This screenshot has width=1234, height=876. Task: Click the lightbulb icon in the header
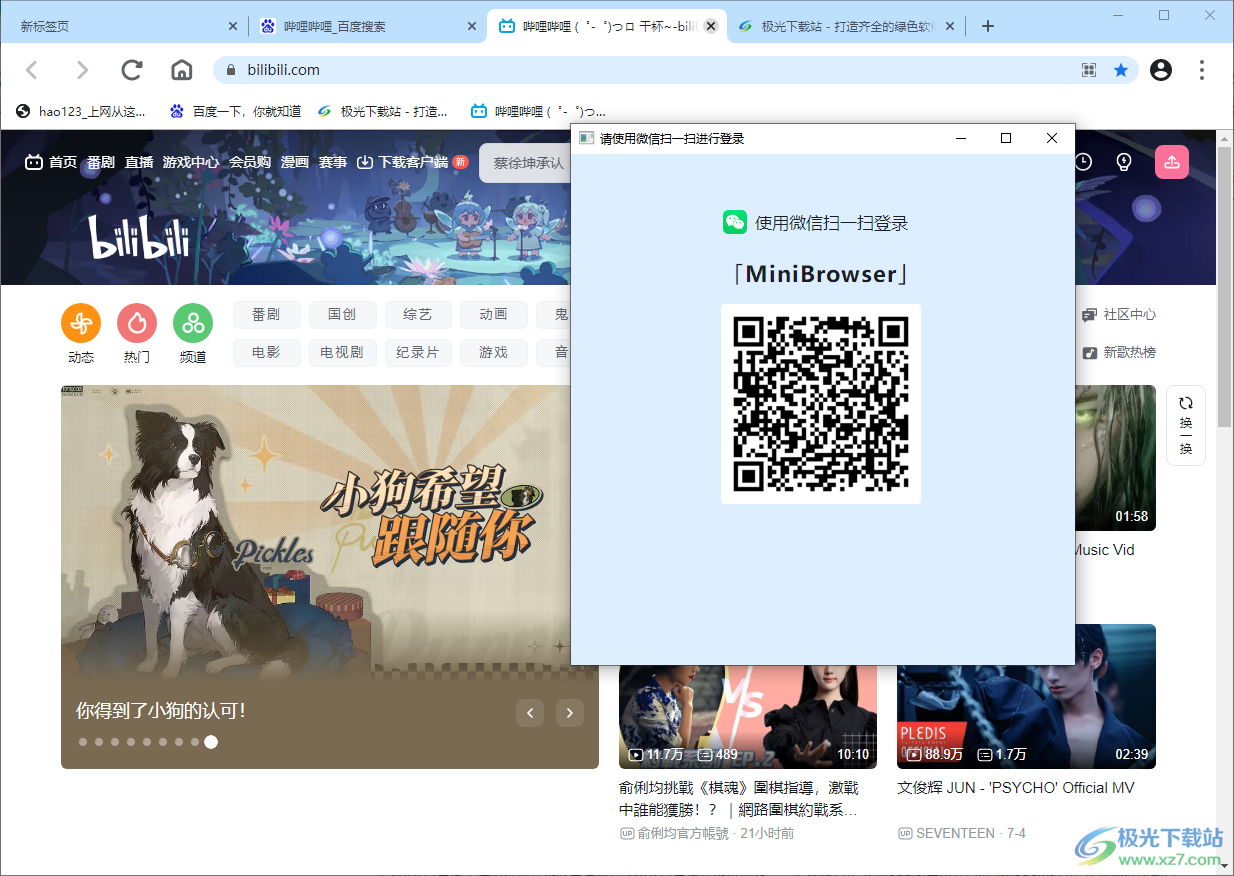point(1123,161)
